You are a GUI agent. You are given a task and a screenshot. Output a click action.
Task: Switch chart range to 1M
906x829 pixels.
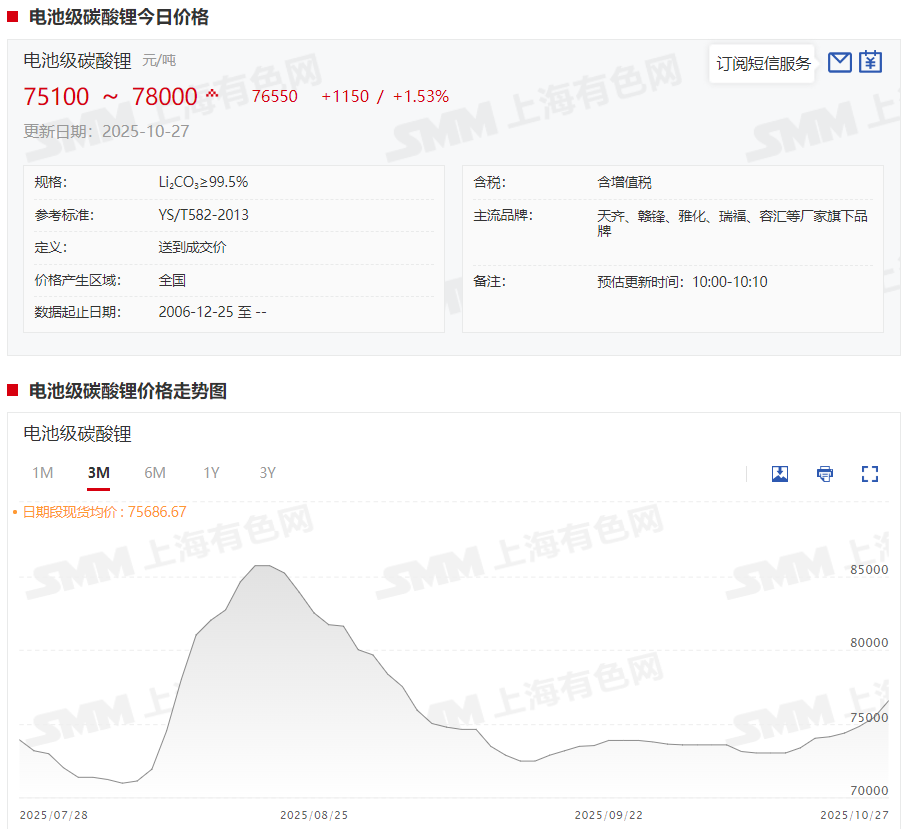[x=42, y=473]
